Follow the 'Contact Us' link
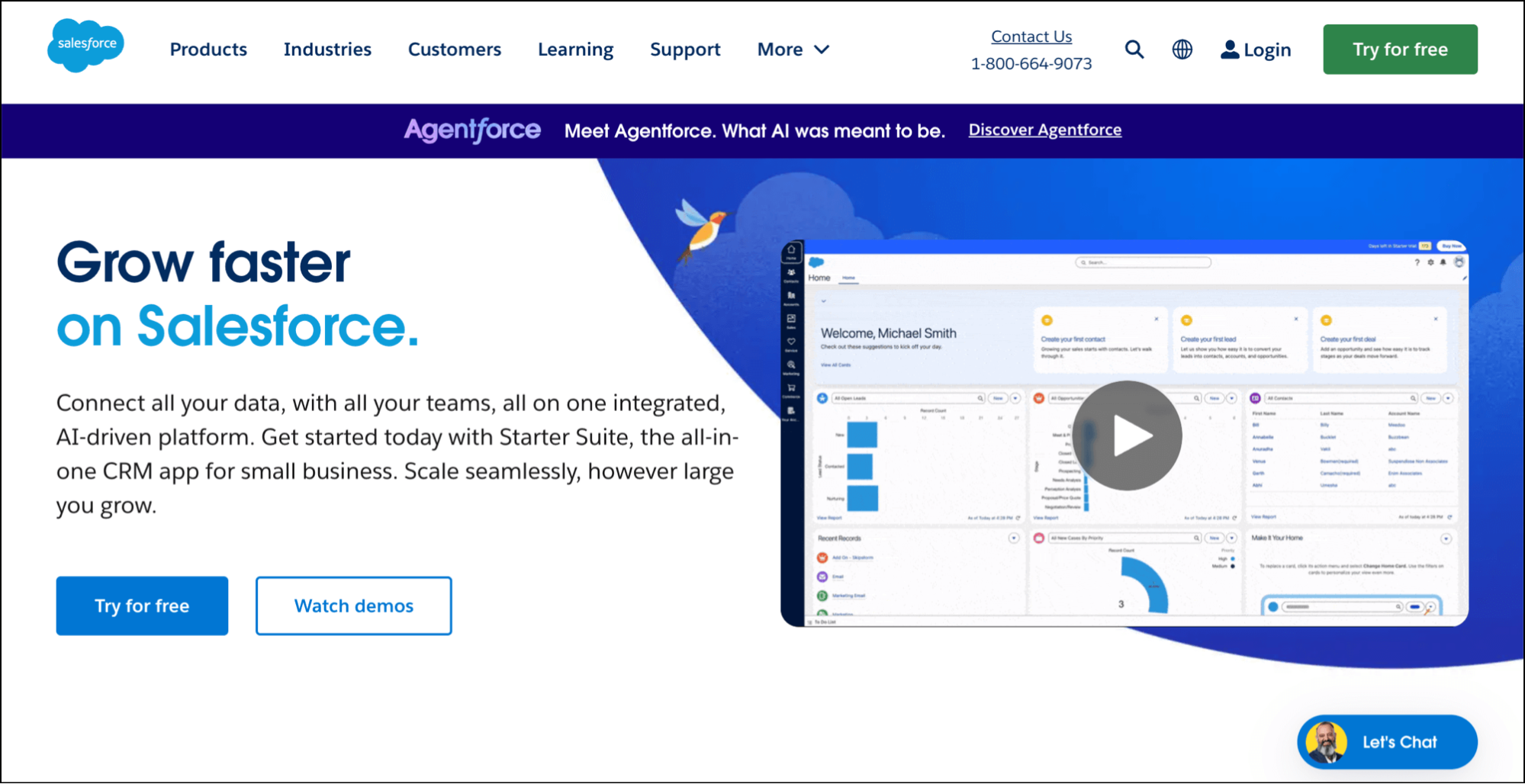Viewport: 1525px width, 784px height. pyautogui.click(x=1031, y=37)
